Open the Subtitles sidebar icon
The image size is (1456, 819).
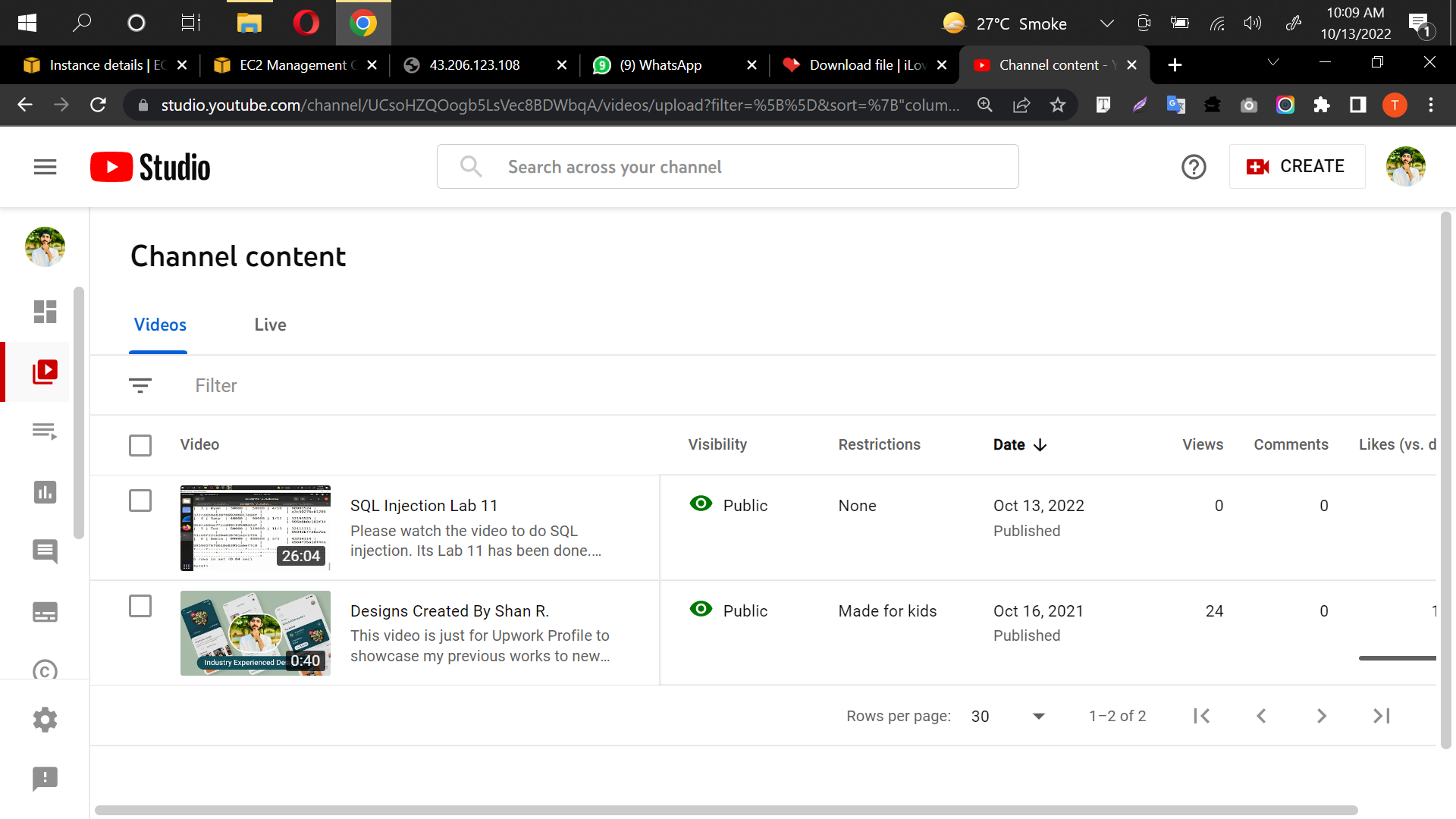pos(45,612)
